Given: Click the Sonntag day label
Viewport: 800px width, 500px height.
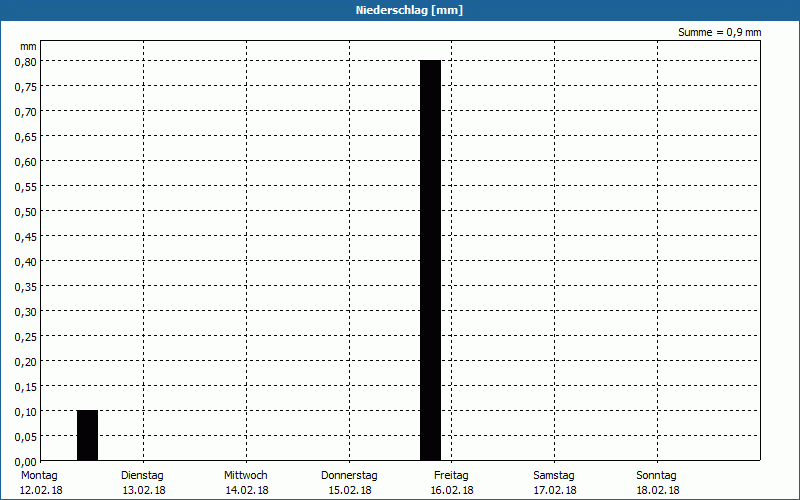Looking at the screenshot, I should [656, 476].
